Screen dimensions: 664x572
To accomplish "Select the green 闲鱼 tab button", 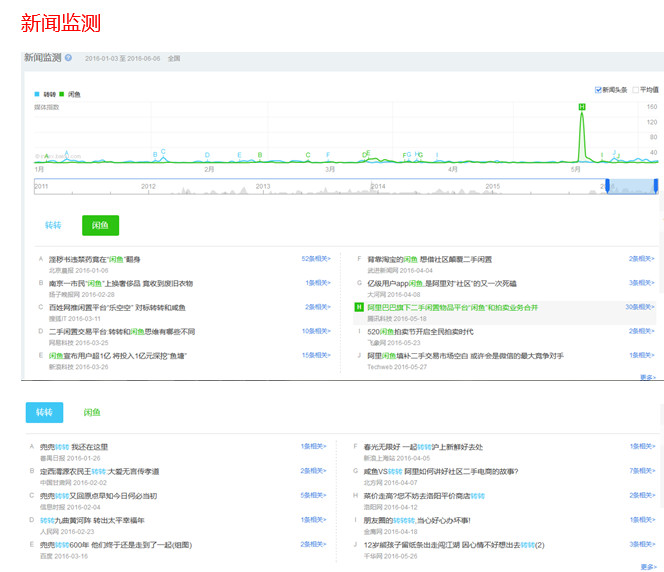I will pos(100,225).
